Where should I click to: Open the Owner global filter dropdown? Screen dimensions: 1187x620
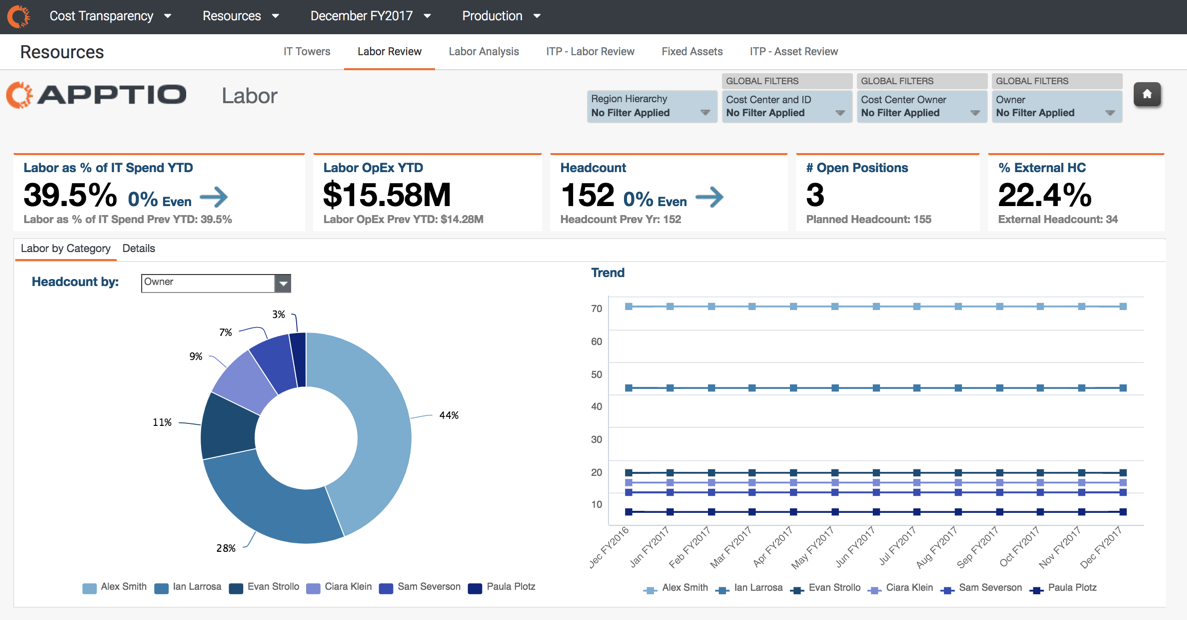point(1111,110)
